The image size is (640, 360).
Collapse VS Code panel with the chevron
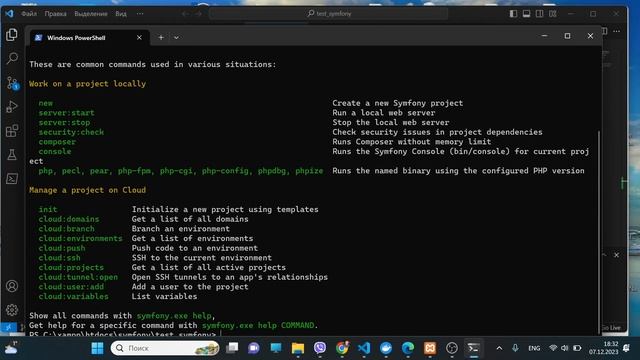click(x=604, y=255)
